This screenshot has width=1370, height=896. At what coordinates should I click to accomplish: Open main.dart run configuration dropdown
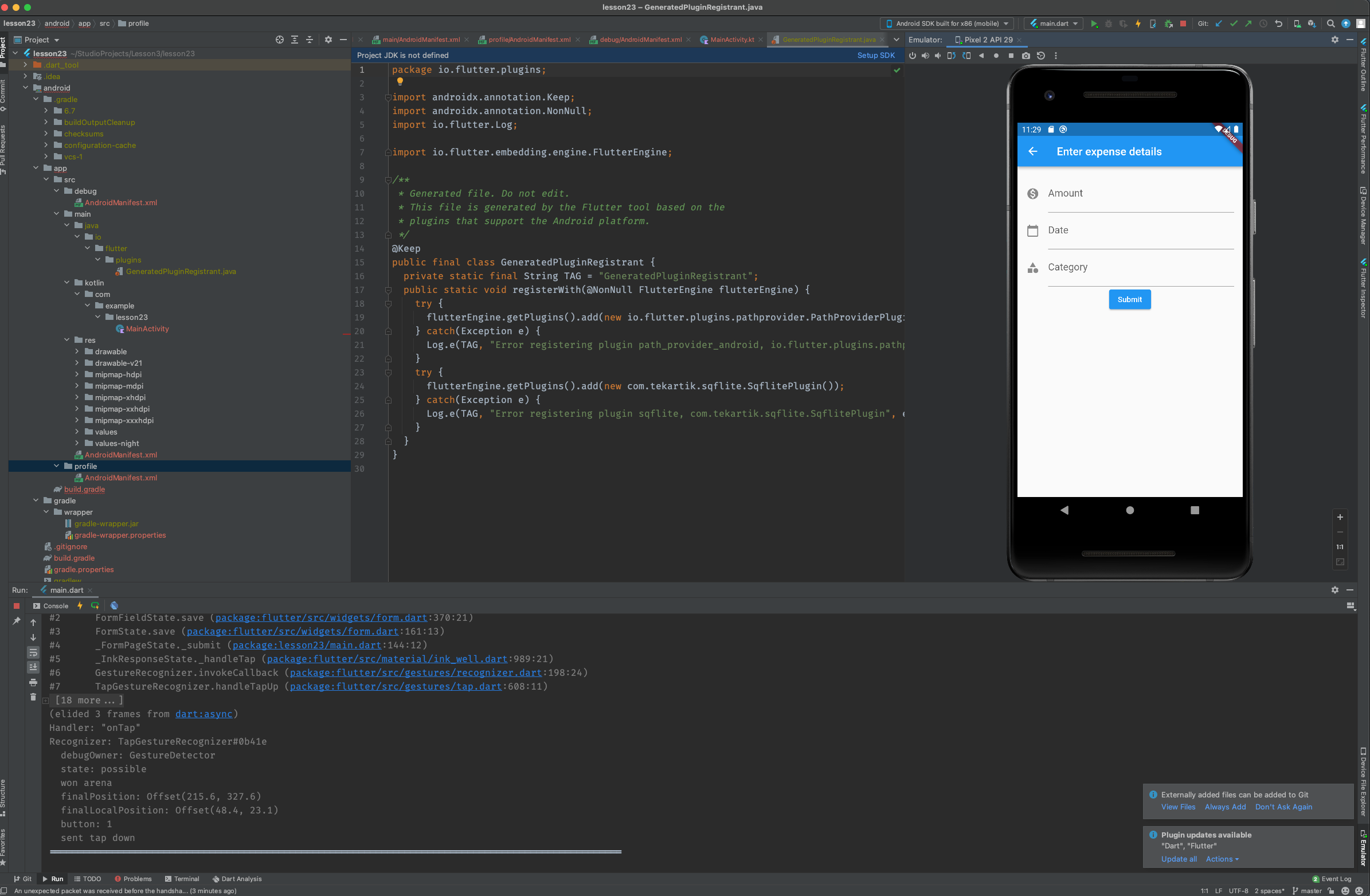1054,24
